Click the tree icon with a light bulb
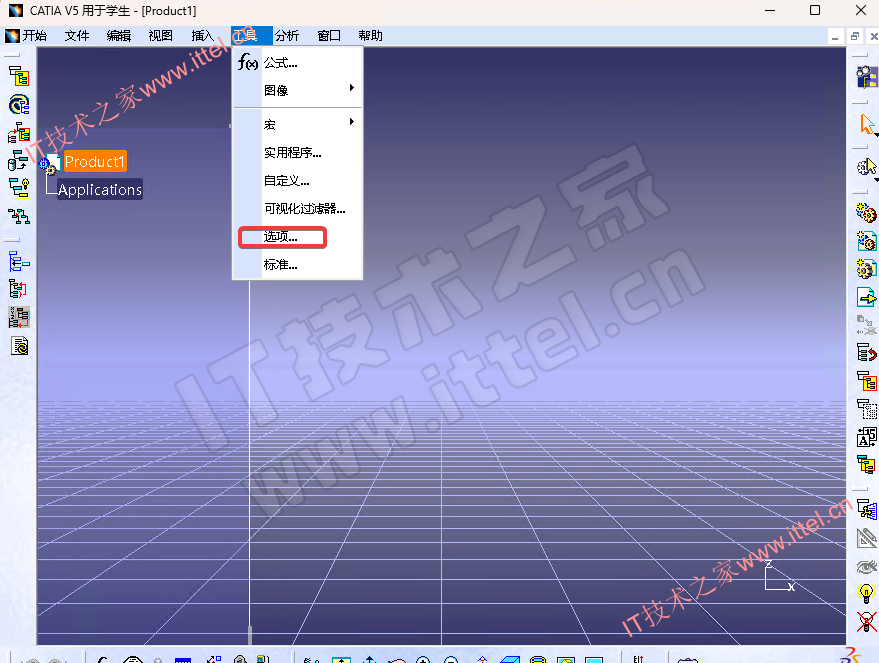Screen dimensions: 879x663 click(x=19, y=188)
